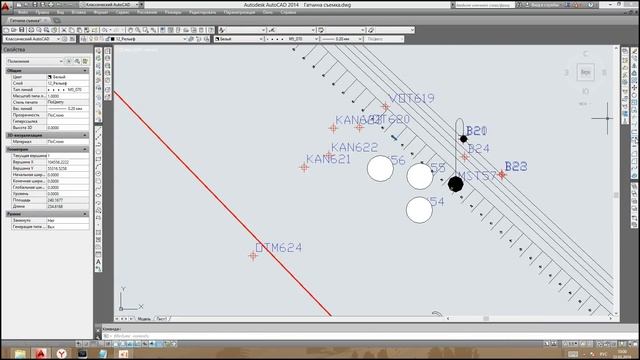Click the Paste icon in the Standard toolbar
Screen dimensions: 640x360
tap(79, 30)
